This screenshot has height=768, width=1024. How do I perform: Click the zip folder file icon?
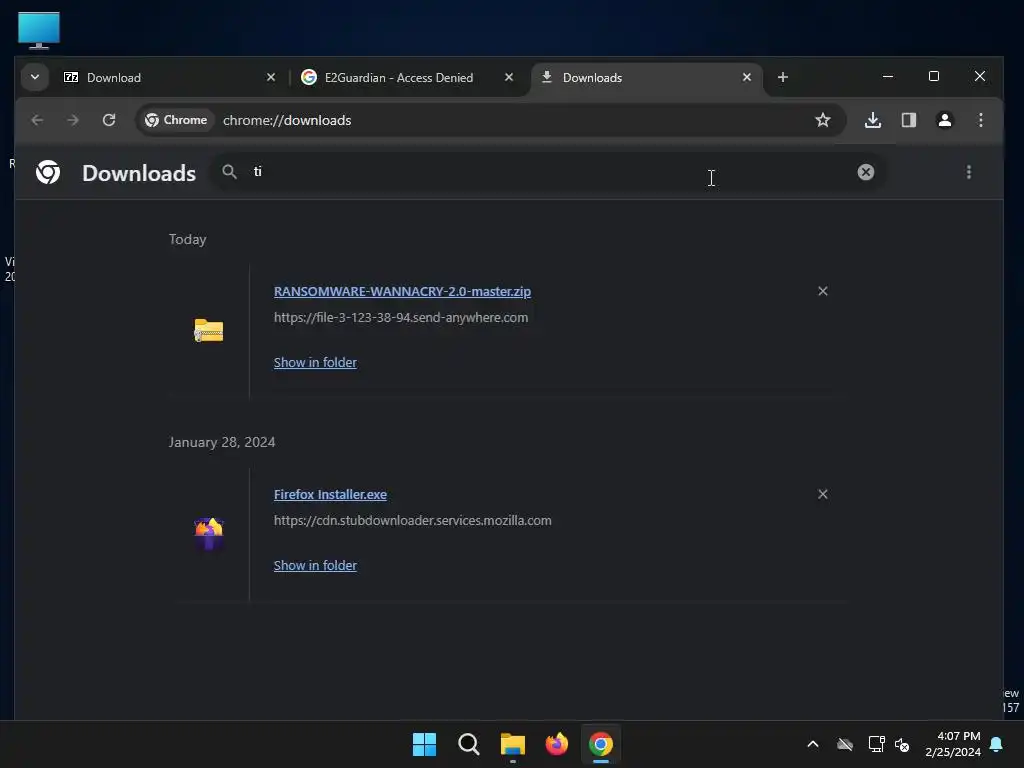coord(209,330)
